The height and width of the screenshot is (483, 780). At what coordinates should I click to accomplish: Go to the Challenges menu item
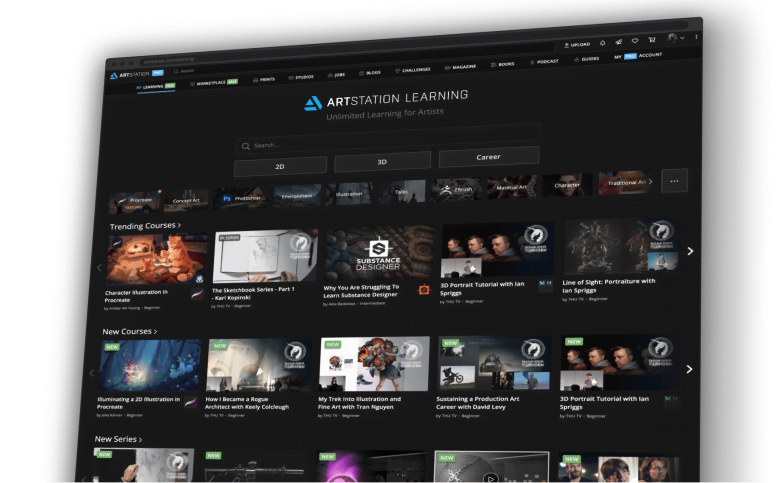(x=414, y=71)
